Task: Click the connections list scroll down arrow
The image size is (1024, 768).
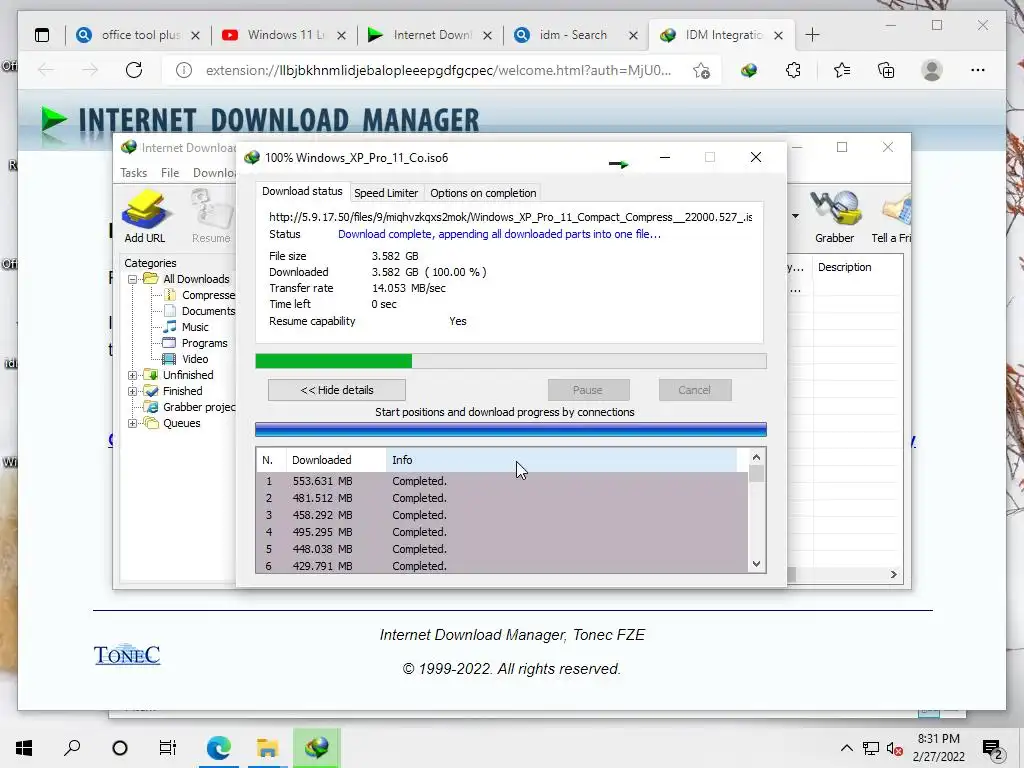Action: pyautogui.click(x=756, y=564)
